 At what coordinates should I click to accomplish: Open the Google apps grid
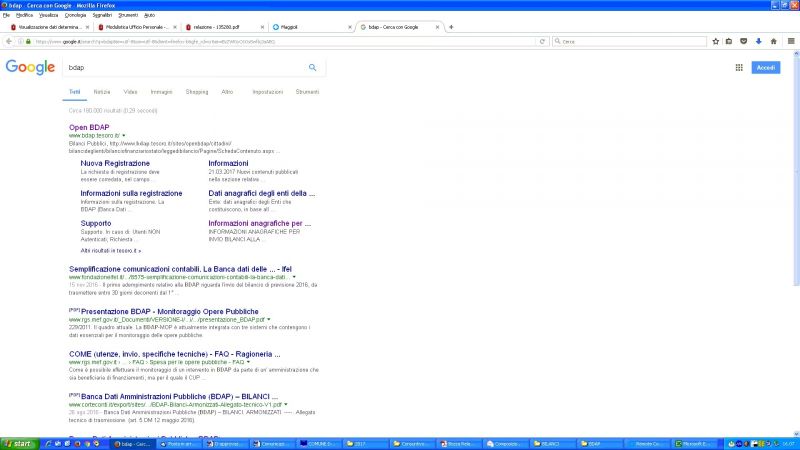pos(739,67)
